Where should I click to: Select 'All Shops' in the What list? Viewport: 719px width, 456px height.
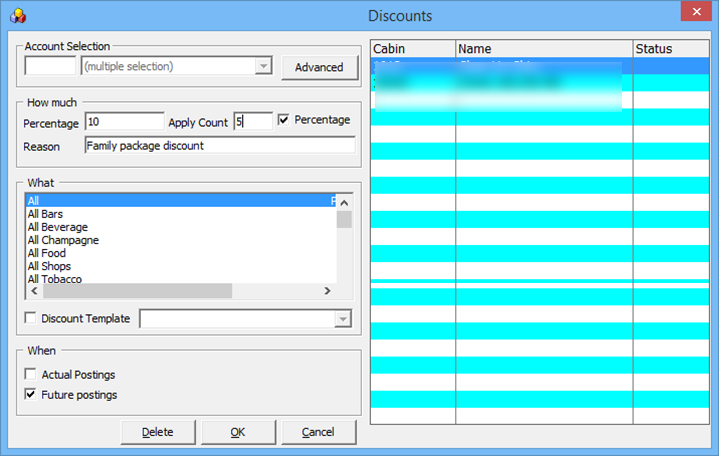[181, 266]
